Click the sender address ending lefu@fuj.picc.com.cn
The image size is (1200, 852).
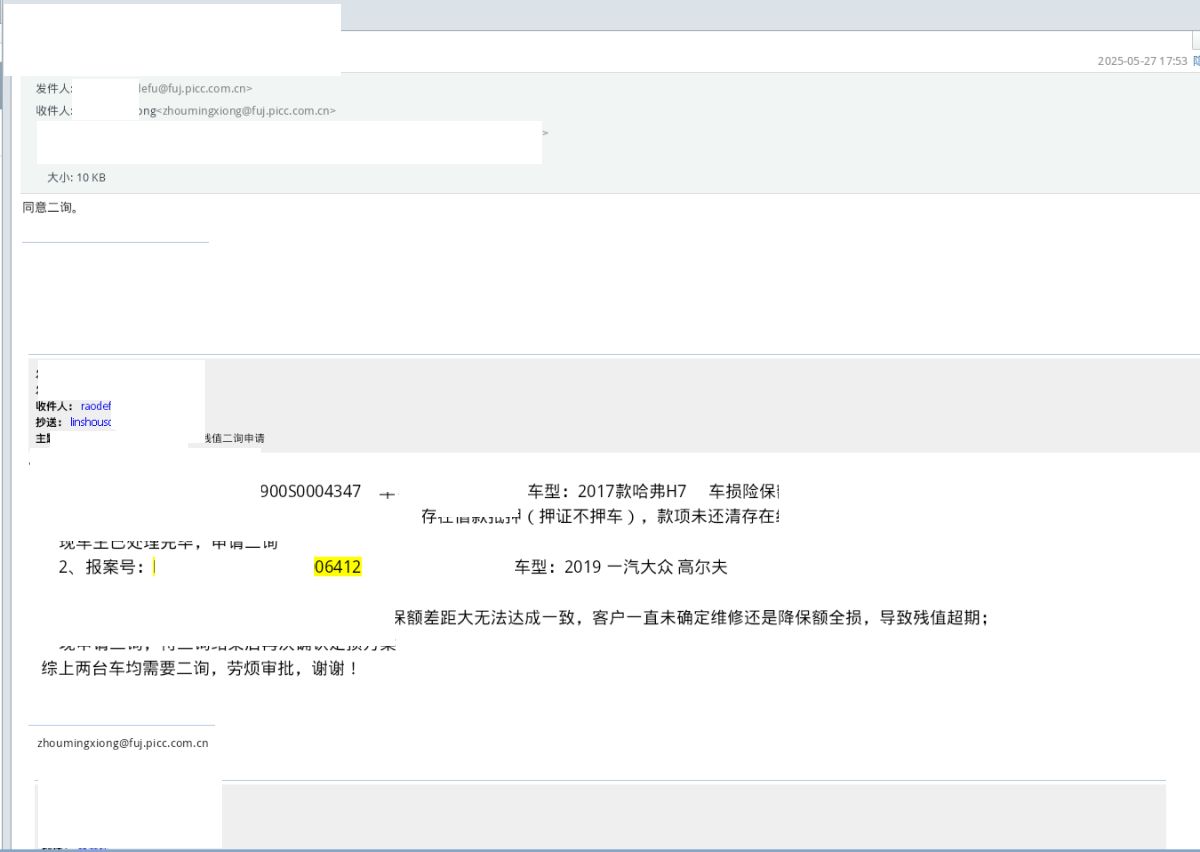[194, 89]
